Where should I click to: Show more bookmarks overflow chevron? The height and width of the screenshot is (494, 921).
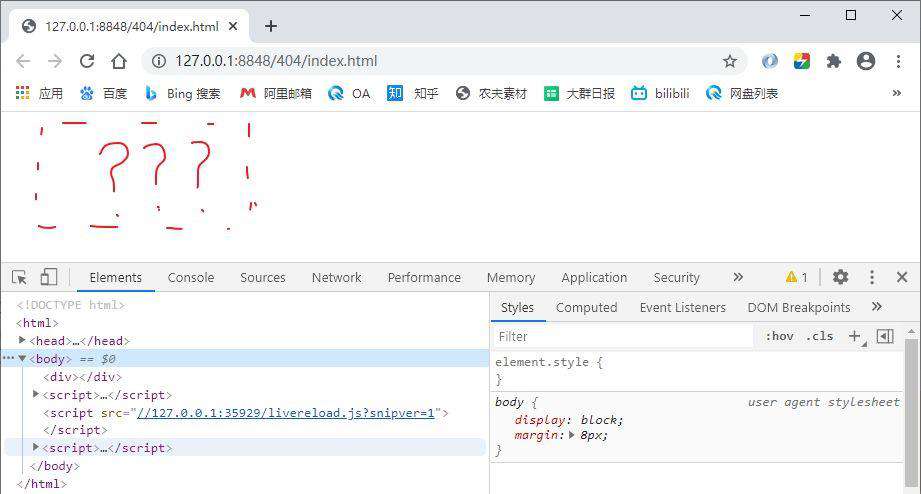896,93
